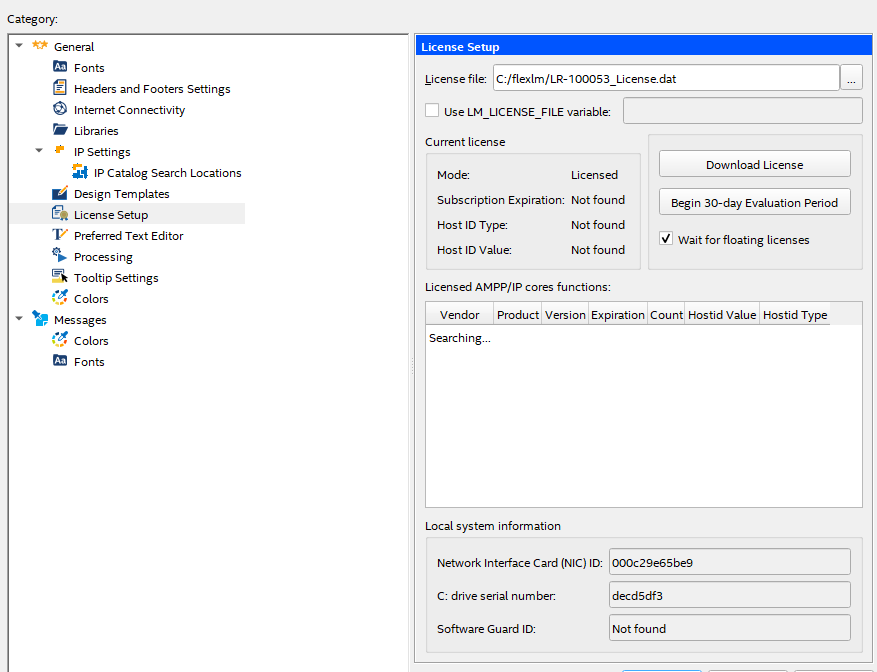Collapse the General category tree
The width and height of the screenshot is (877, 672).
(x=20, y=47)
